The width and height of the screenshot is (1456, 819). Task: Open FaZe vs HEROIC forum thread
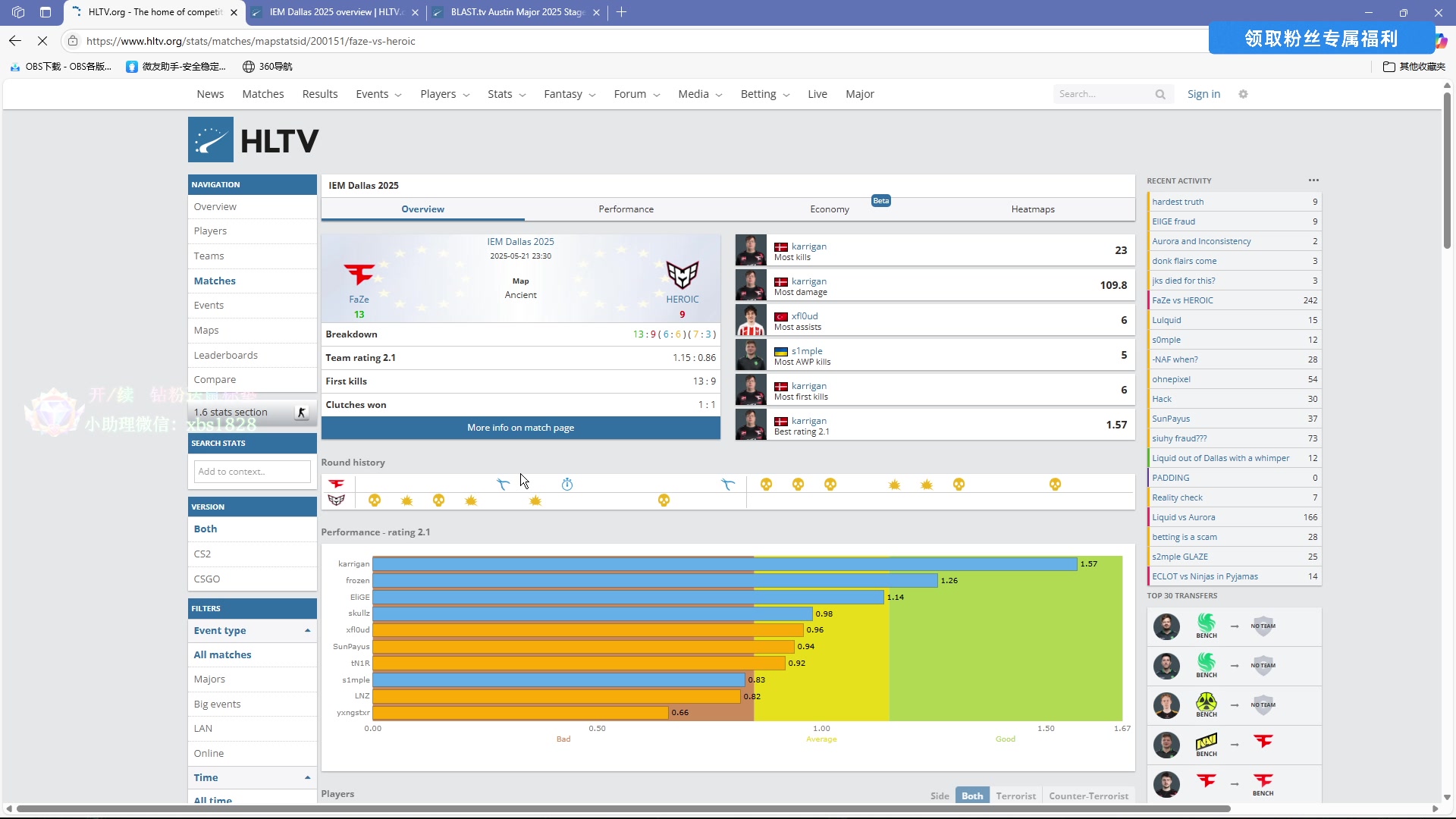pos(1235,300)
